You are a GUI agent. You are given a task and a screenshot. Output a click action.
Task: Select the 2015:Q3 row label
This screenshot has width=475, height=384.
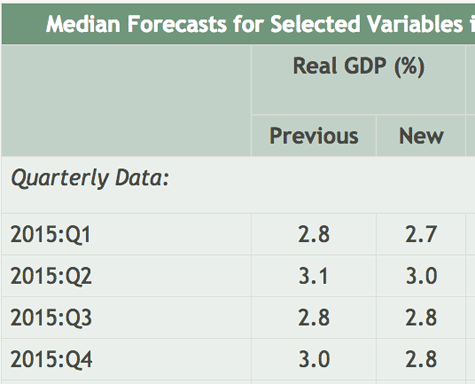click(51, 317)
